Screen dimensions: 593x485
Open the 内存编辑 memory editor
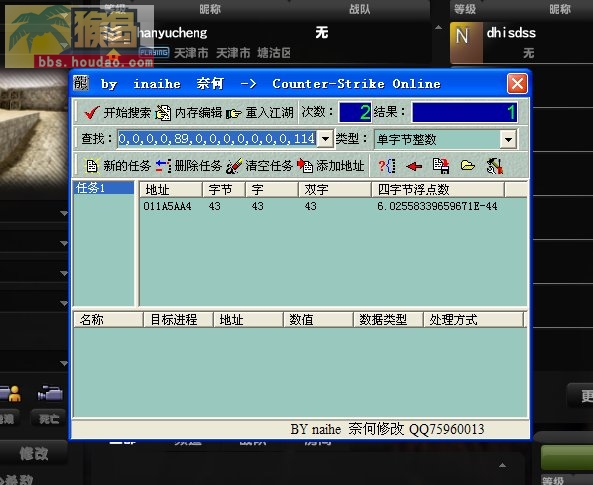189,113
